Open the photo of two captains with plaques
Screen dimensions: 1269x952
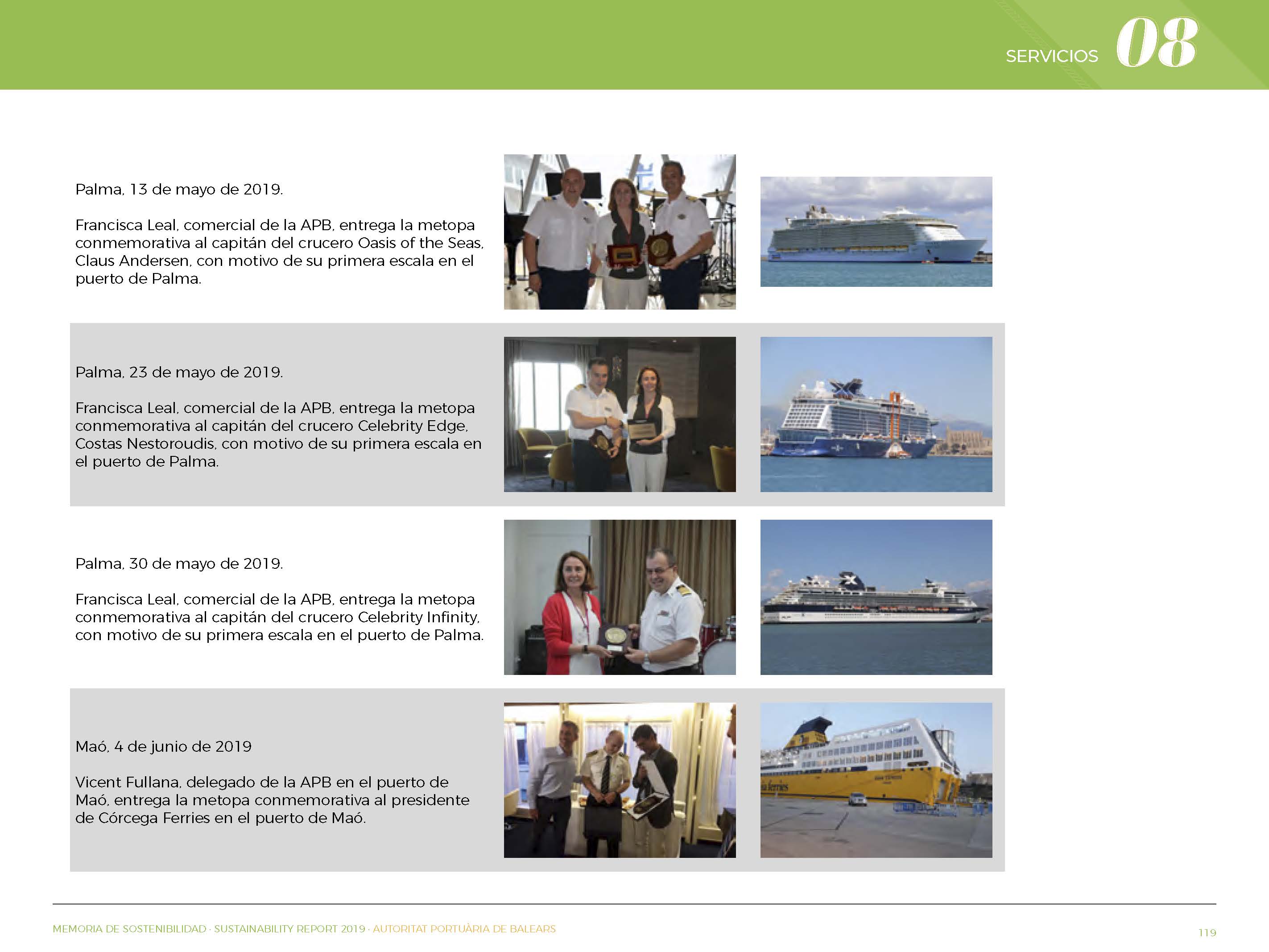tap(620, 232)
